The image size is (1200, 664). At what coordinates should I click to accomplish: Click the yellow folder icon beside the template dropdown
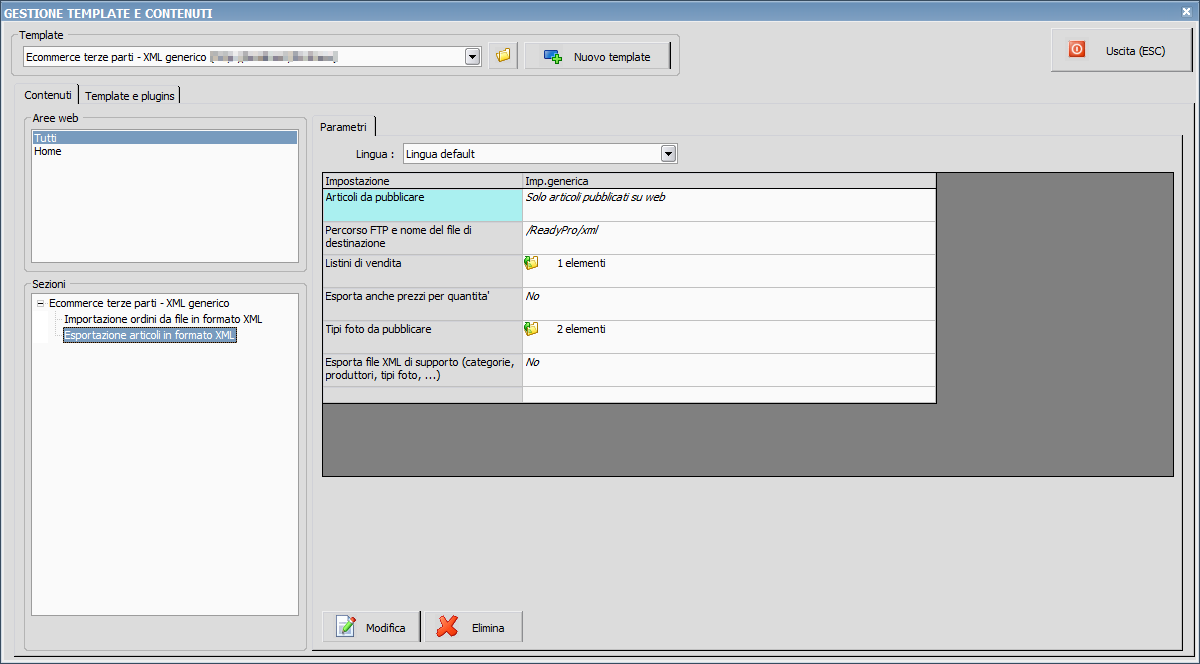(503, 56)
